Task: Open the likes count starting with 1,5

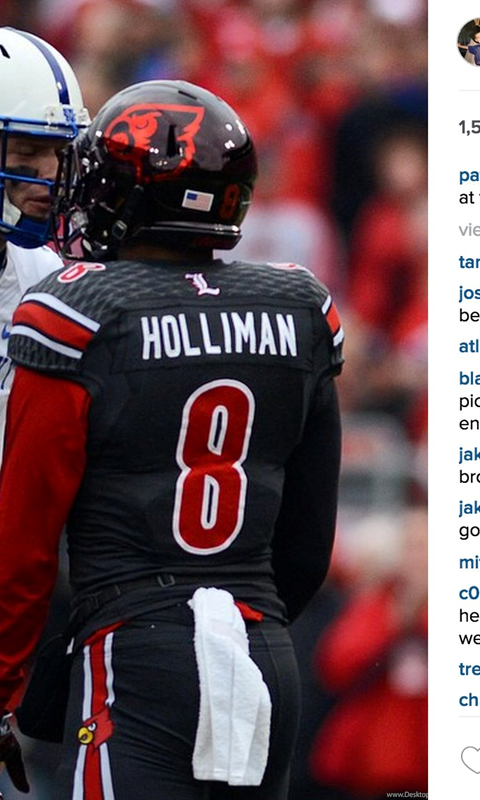Action: click(469, 127)
